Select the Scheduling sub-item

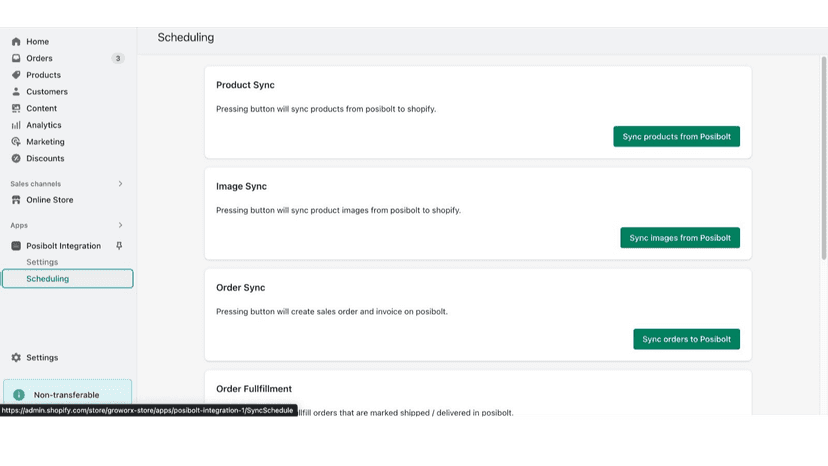coord(68,278)
